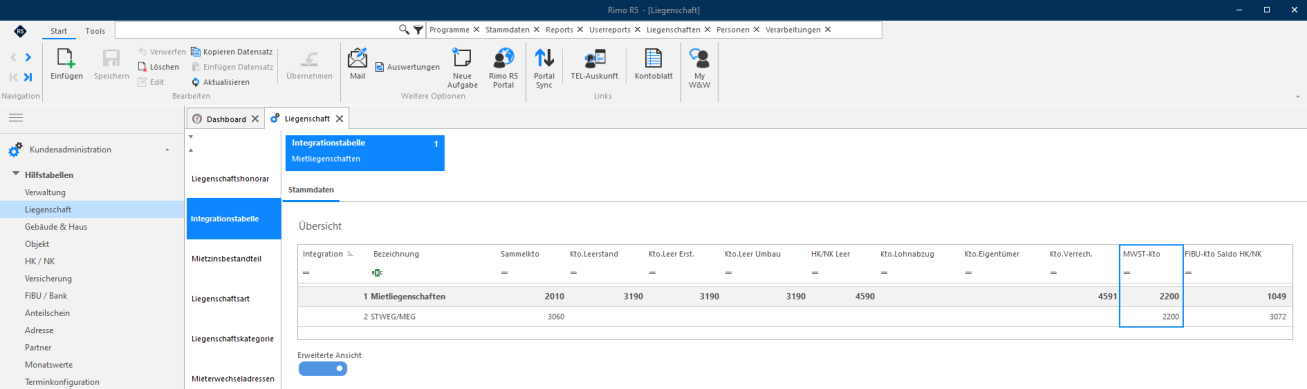The width and height of the screenshot is (1307, 389).
Task: Open the Rimo R5 Portal globe icon
Action: pos(503,58)
